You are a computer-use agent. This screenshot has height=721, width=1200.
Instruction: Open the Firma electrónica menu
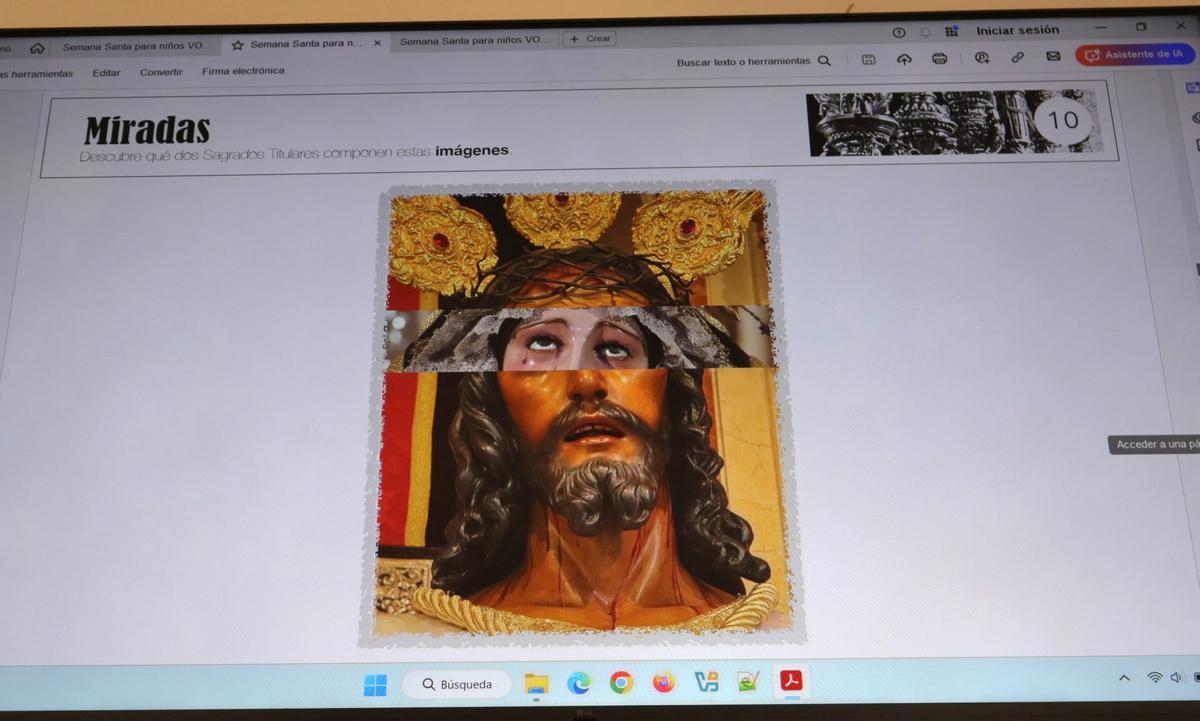[x=243, y=71]
